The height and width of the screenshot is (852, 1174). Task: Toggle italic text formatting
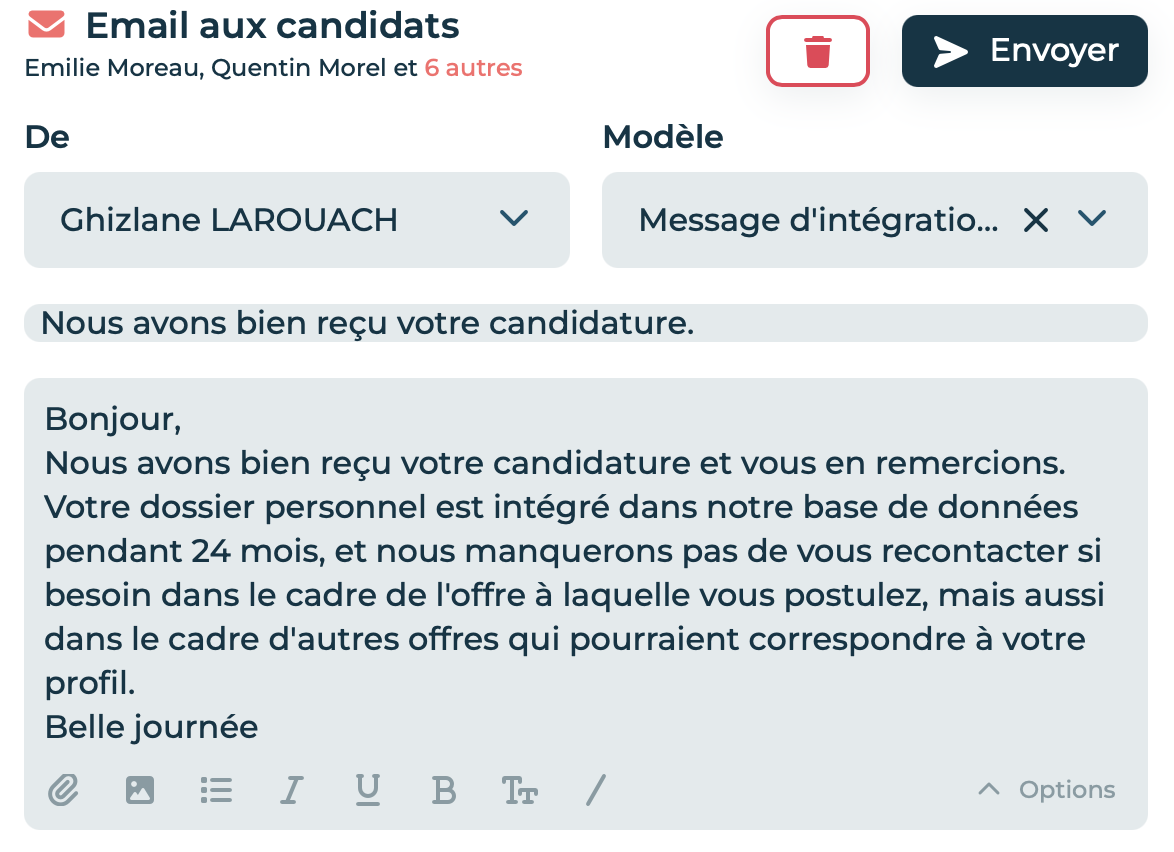(x=292, y=790)
